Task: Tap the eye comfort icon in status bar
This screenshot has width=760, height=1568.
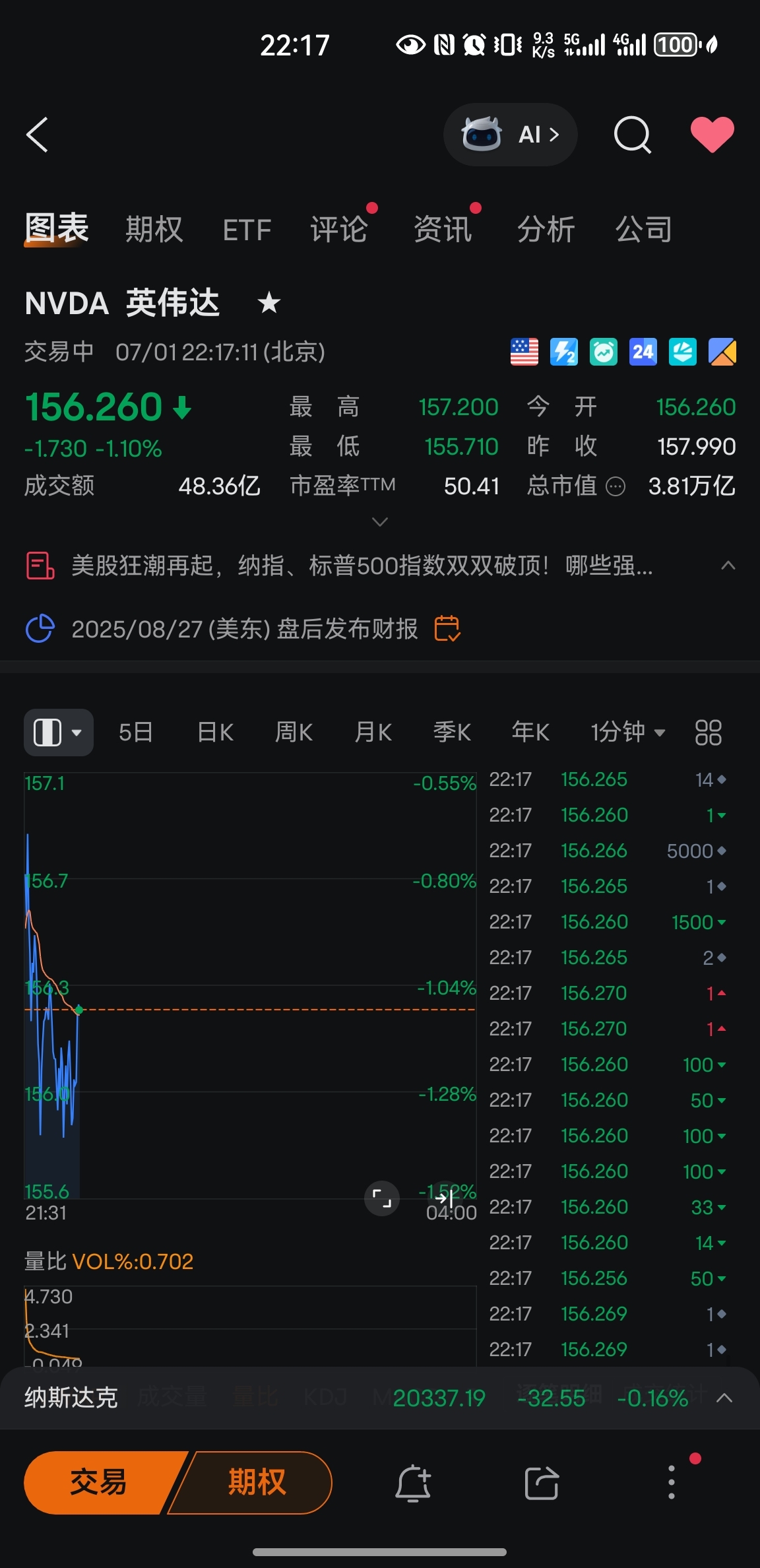Action: click(x=410, y=45)
